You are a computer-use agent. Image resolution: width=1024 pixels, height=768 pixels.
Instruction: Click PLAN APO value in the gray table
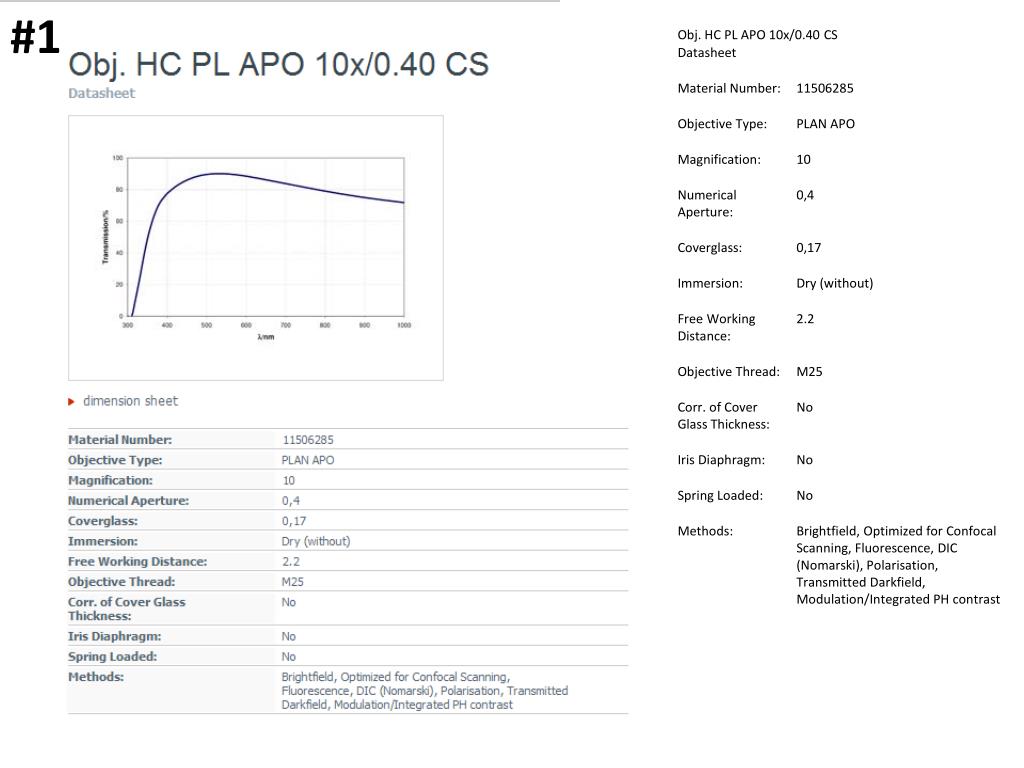(308, 460)
